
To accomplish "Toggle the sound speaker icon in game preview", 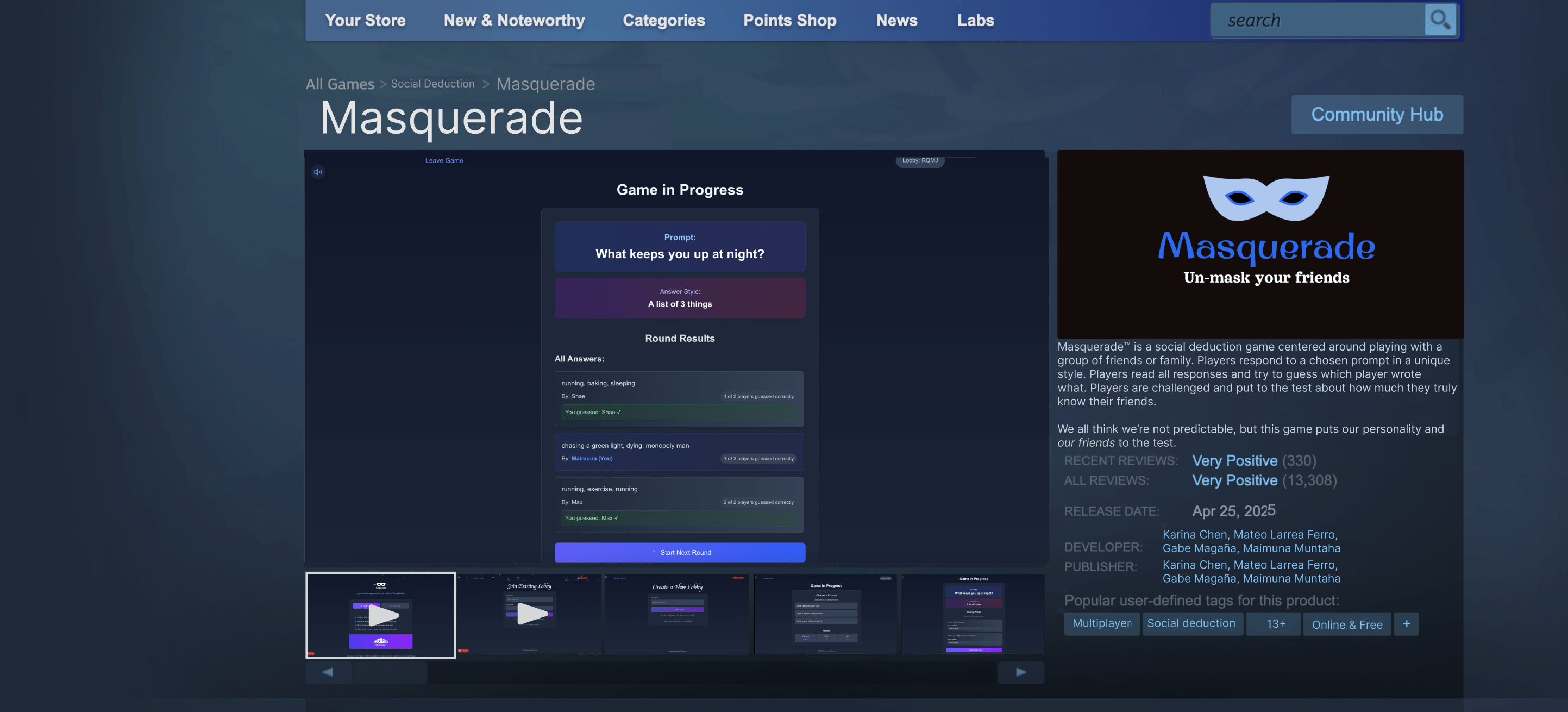I will (318, 172).
